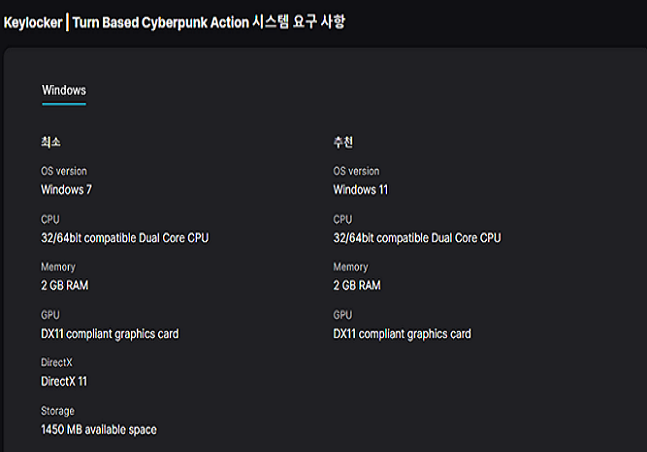Click the recommended Memory label
The width and height of the screenshot is (647, 452).
(351, 267)
